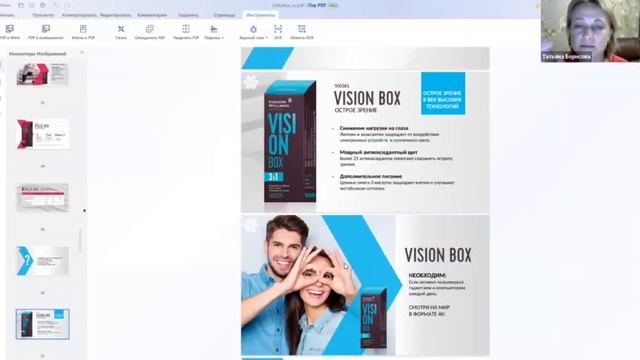Click the НЕОБХОДИМ heading on the lower slide
This screenshot has height=360, width=640.
pyautogui.click(x=427, y=276)
